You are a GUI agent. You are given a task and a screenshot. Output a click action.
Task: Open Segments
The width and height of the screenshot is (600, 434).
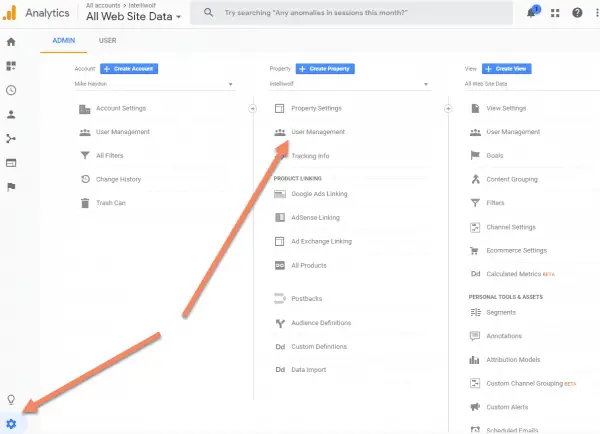click(501, 312)
